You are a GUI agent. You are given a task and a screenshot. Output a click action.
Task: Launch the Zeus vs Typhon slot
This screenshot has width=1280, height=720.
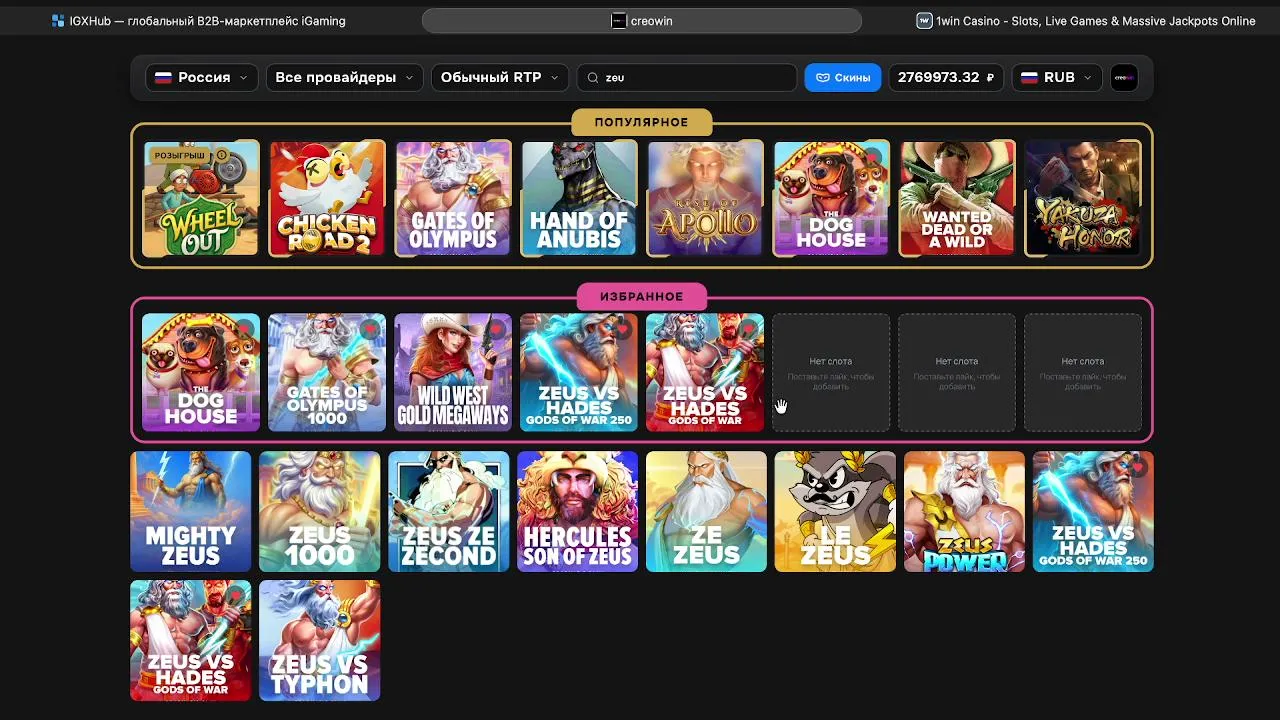click(320, 641)
